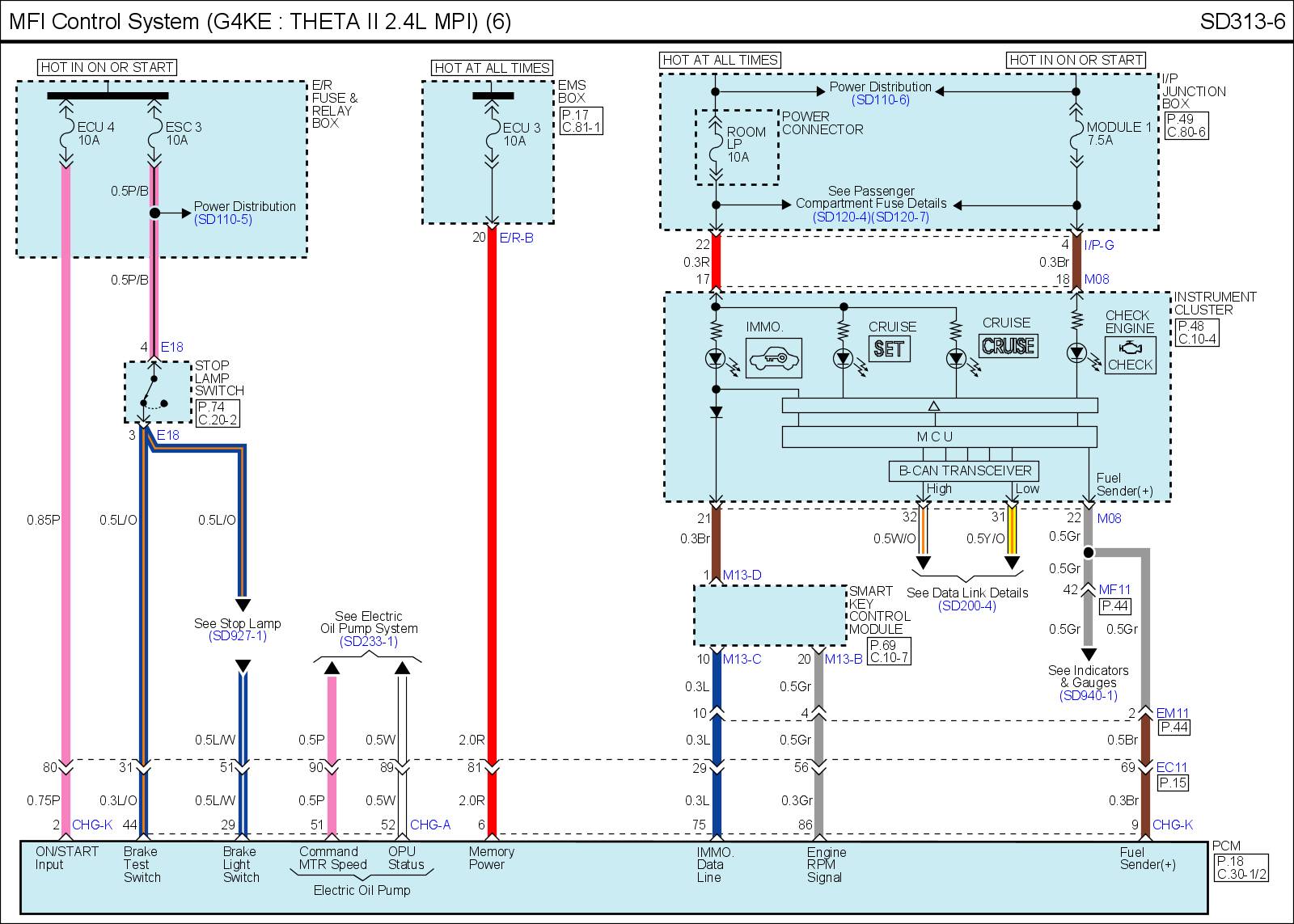The width and height of the screenshot is (1294, 924).
Task: Follow the SD120-4 fuse details link
Action: coord(841,217)
